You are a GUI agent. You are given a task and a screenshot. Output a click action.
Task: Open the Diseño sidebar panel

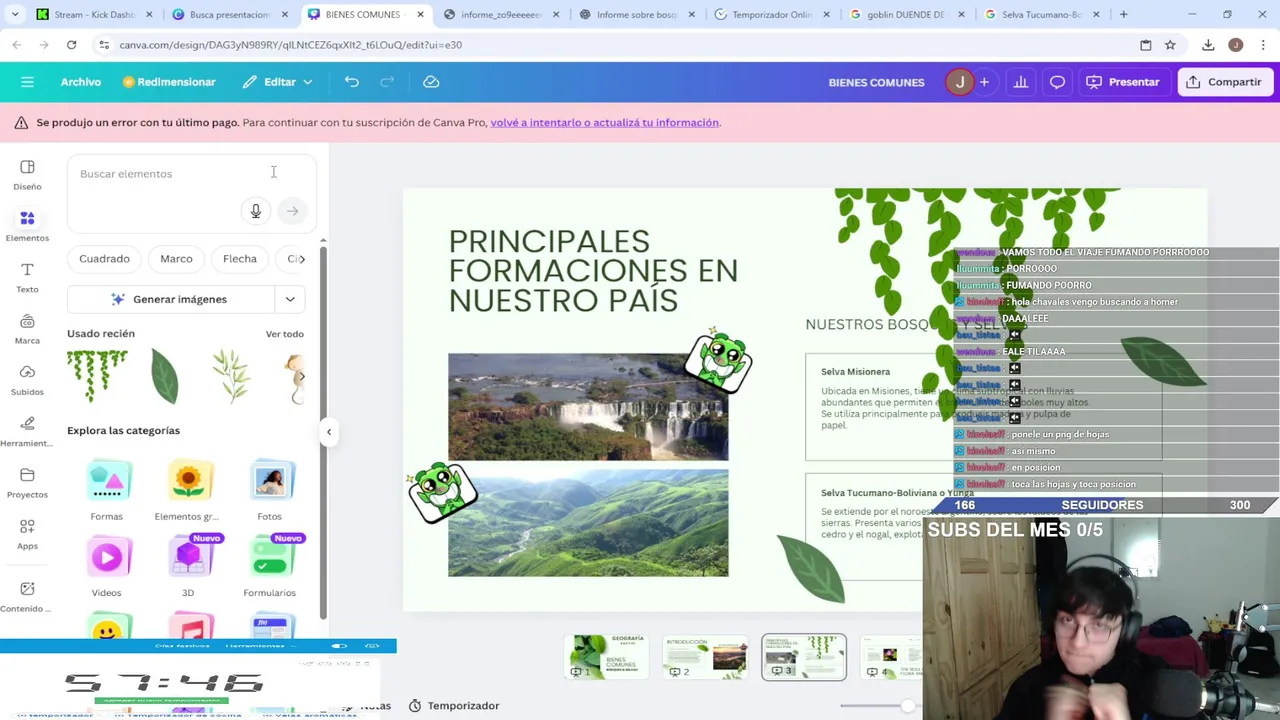click(27, 174)
